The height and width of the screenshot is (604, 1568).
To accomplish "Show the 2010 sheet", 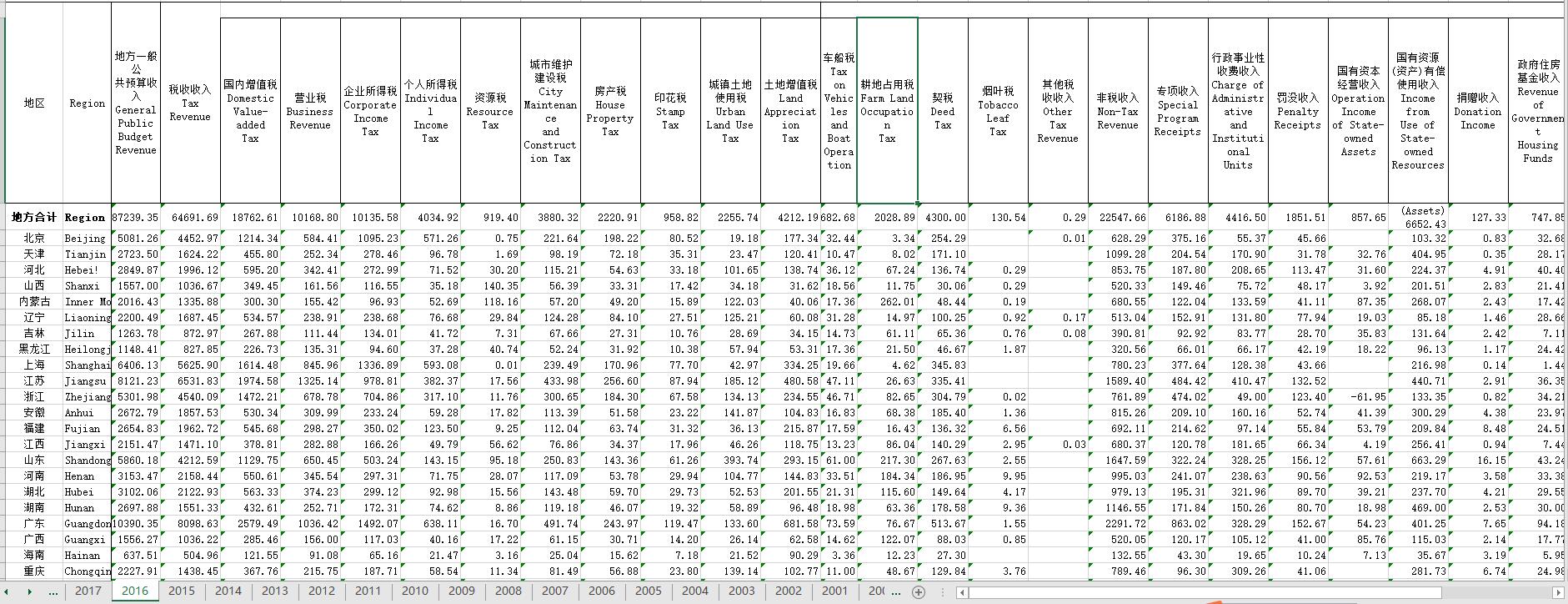I will coord(414,591).
